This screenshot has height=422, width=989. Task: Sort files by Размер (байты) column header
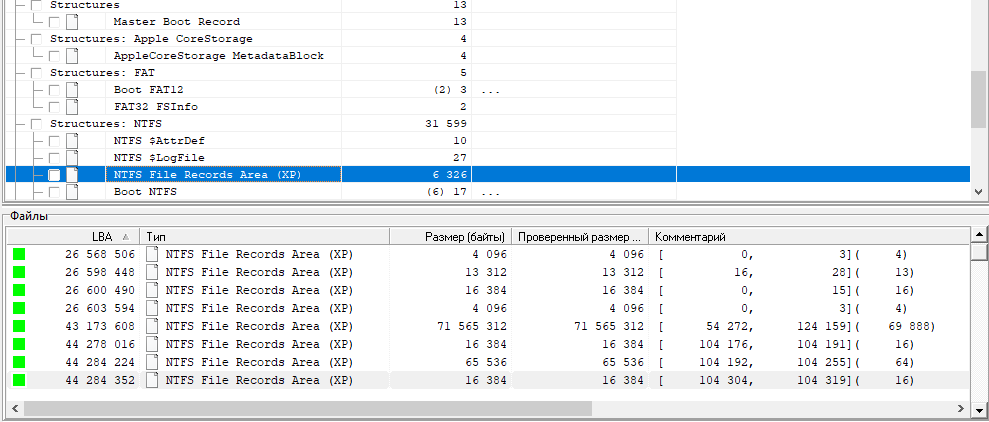tap(450, 237)
